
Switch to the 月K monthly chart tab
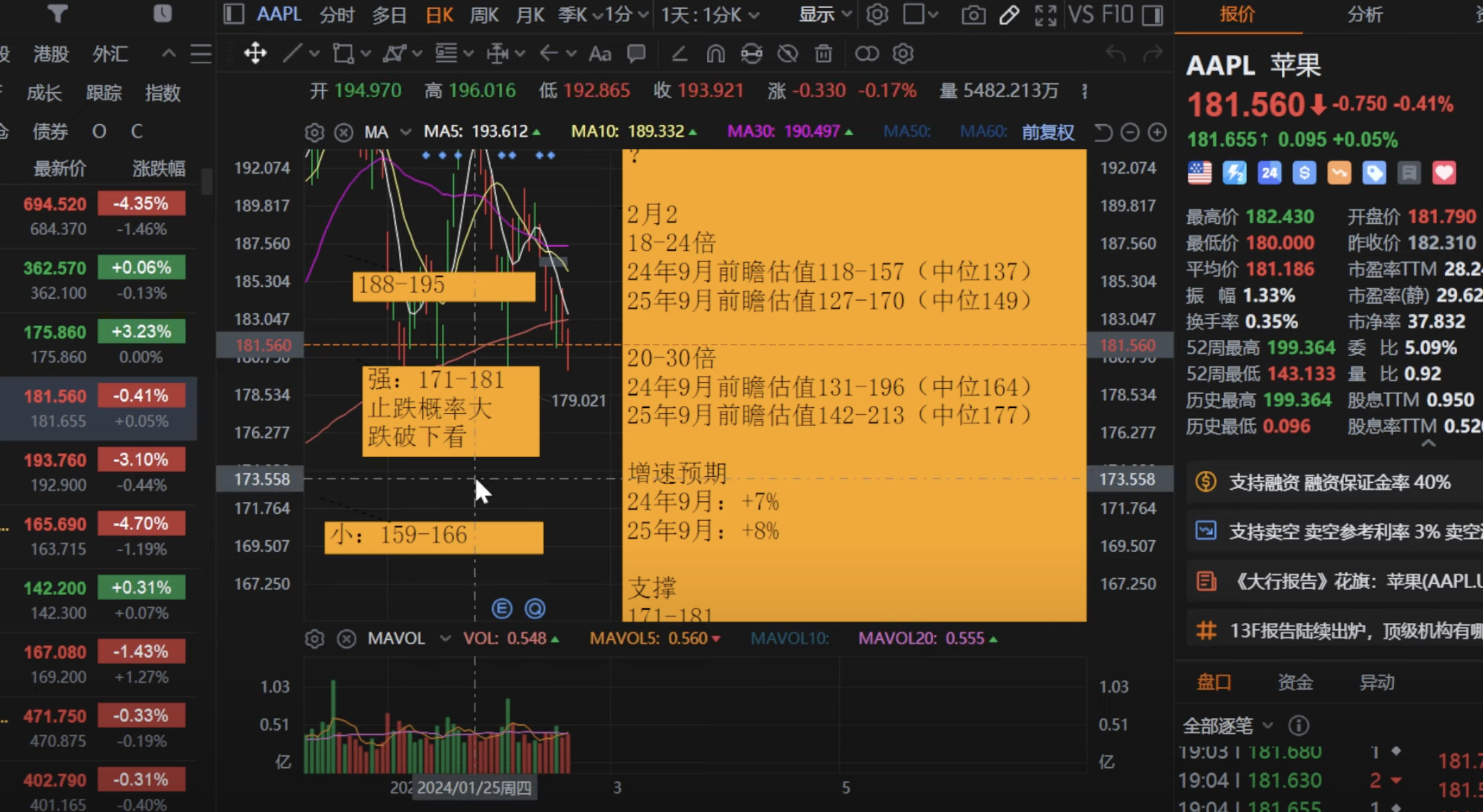pos(530,14)
